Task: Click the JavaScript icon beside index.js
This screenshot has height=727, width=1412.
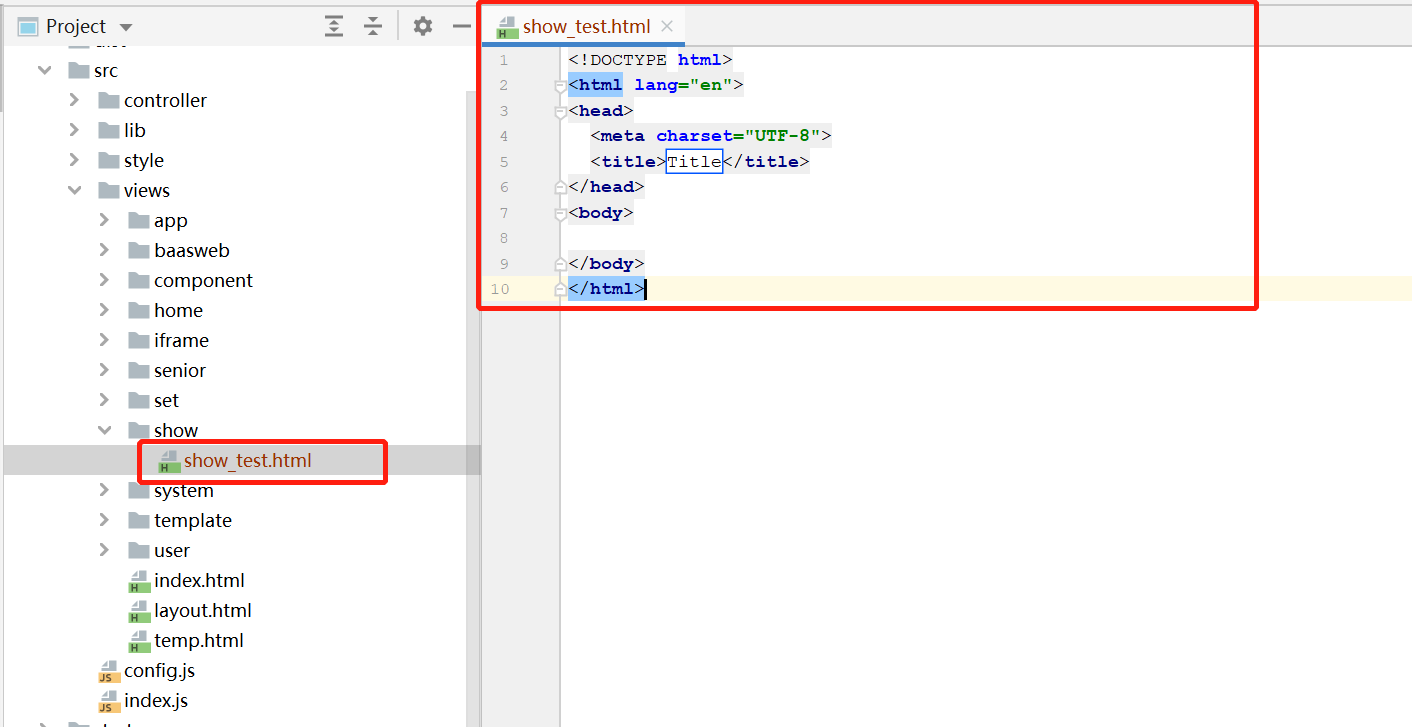Action: (x=108, y=700)
